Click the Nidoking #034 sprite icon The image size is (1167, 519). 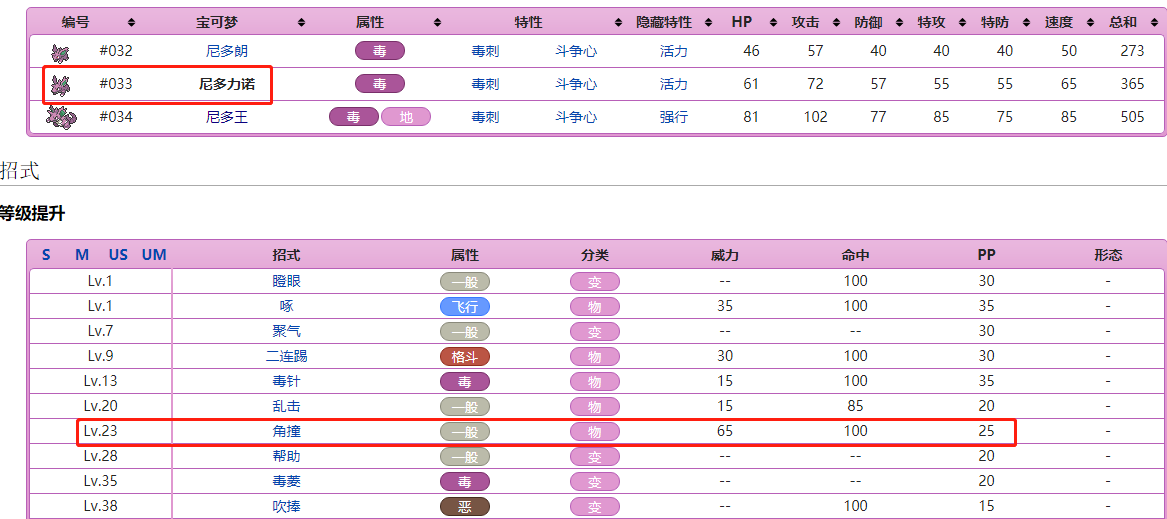click(x=61, y=118)
